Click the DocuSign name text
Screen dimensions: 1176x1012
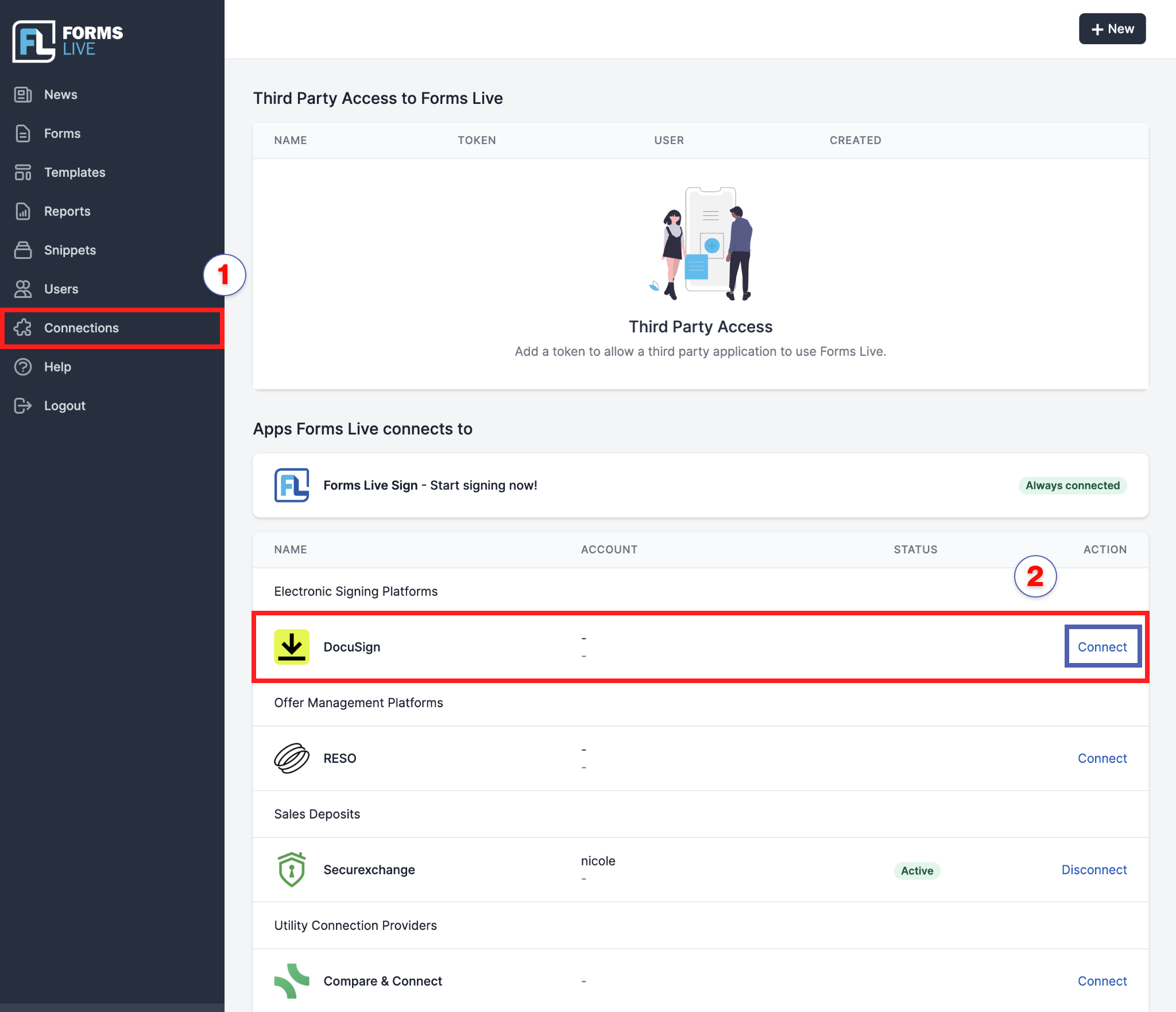pos(352,647)
